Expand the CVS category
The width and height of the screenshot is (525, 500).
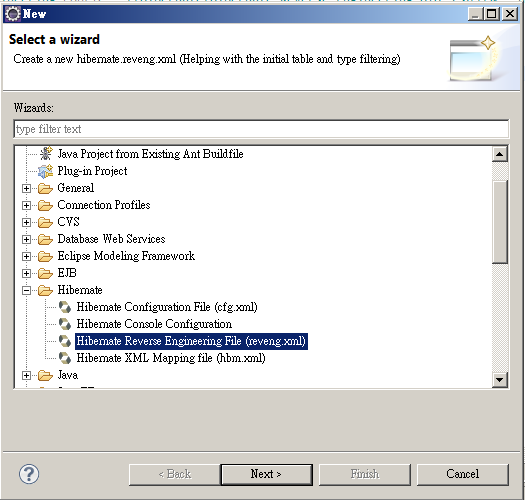click(26, 222)
